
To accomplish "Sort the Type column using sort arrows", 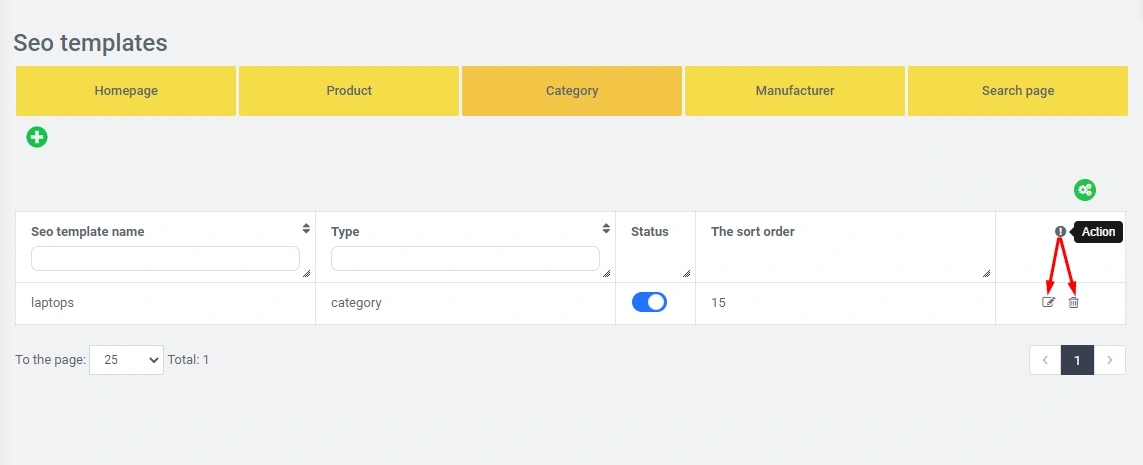I will (606, 229).
